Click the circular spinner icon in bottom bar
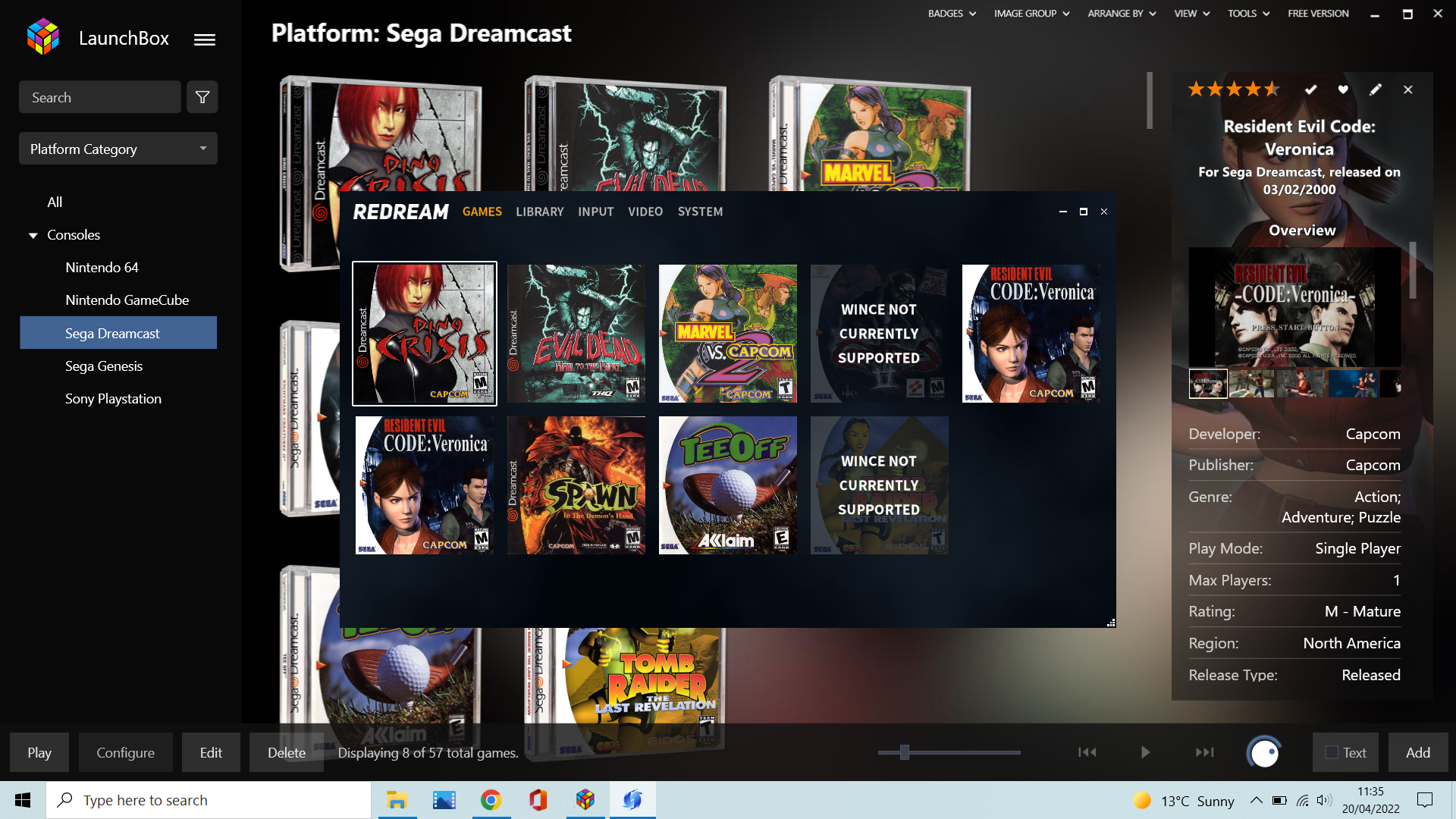This screenshot has height=819, width=1456. (1264, 752)
